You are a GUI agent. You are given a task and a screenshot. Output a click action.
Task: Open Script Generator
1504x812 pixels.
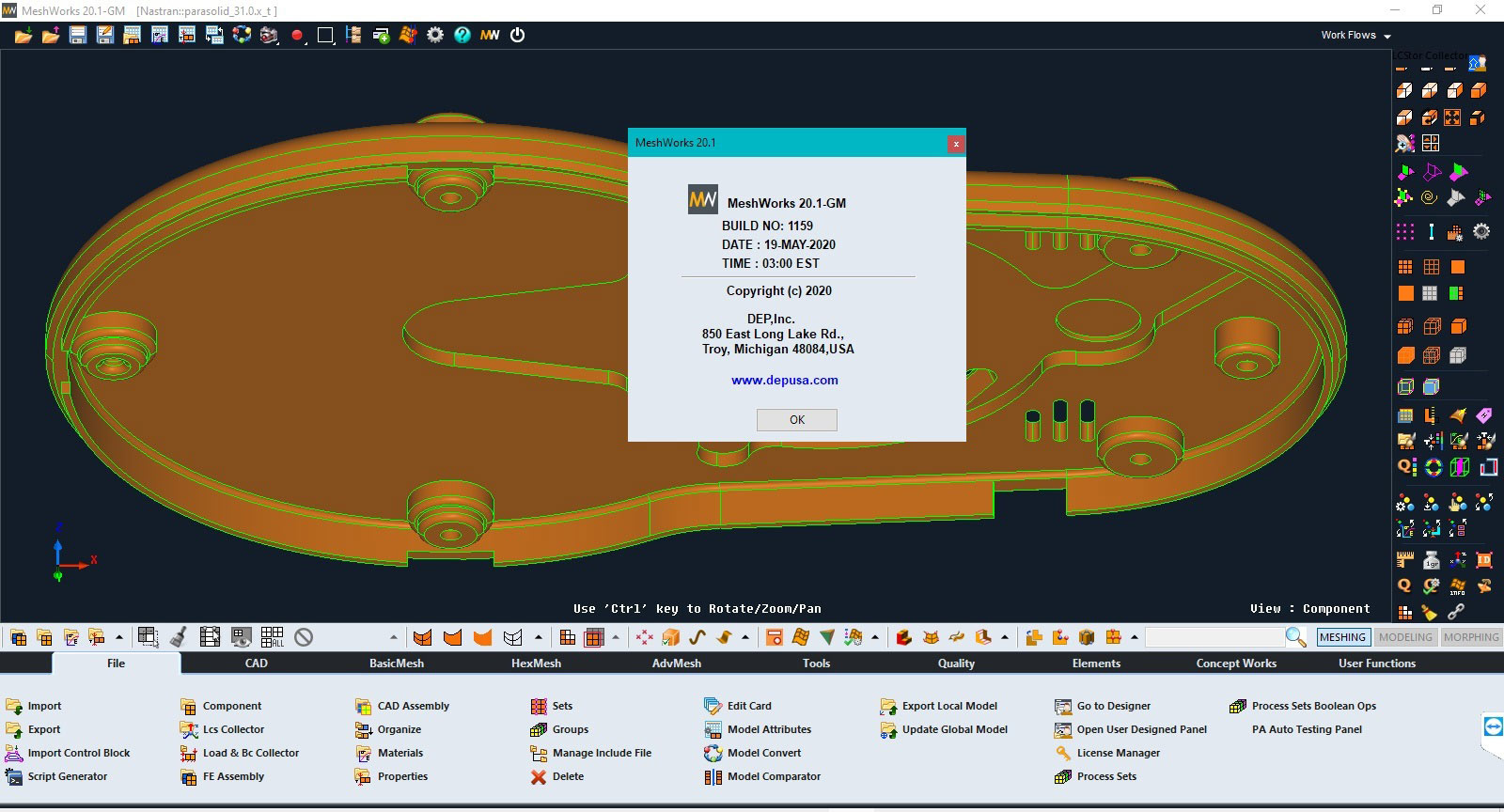pyautogui.click(x=56, y=776)
